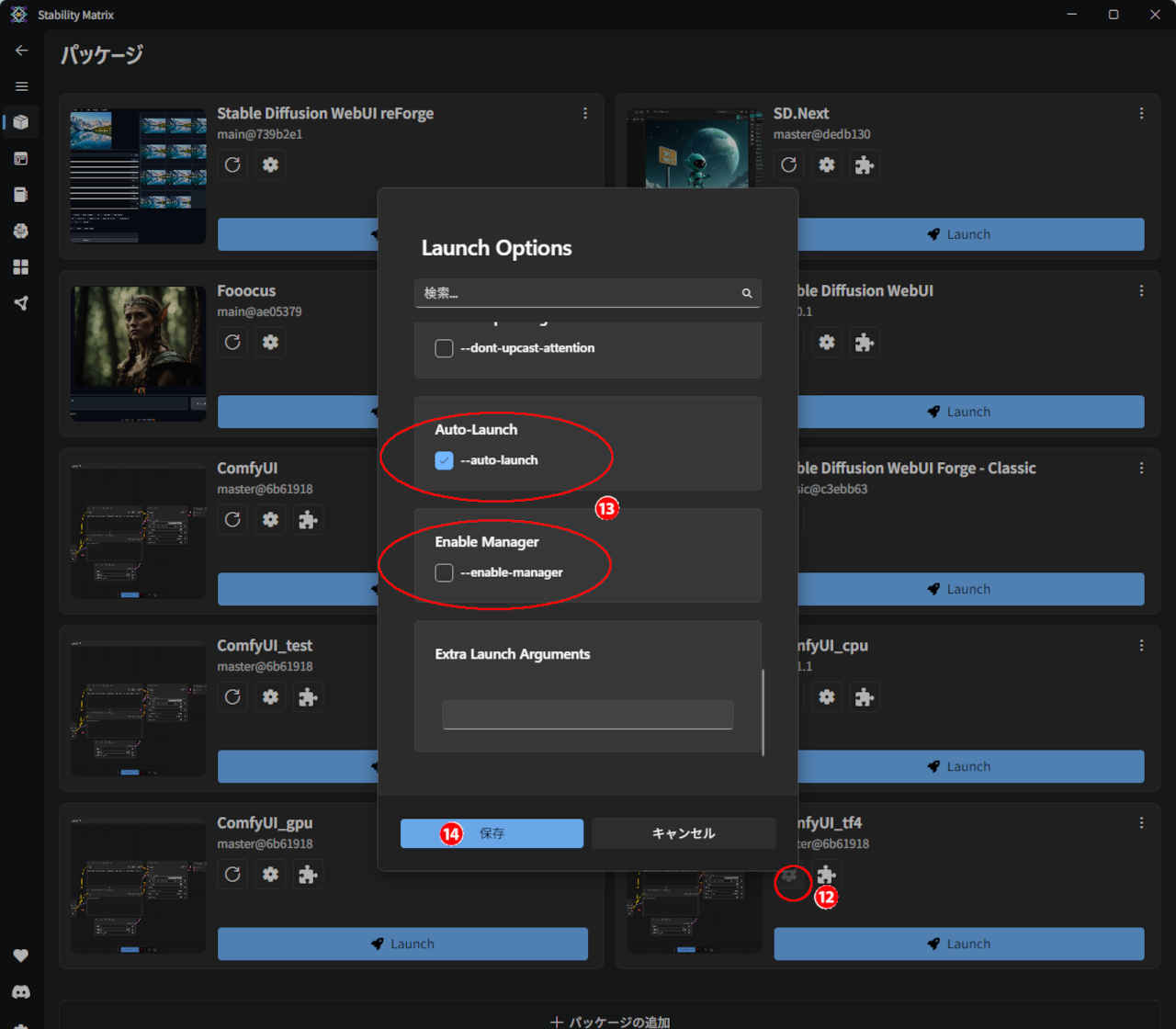Image resolution: width=1176 pixels, height=1029 pixels.
Task: Focus the 検索 search field in Launch Options
Action: 588,293
